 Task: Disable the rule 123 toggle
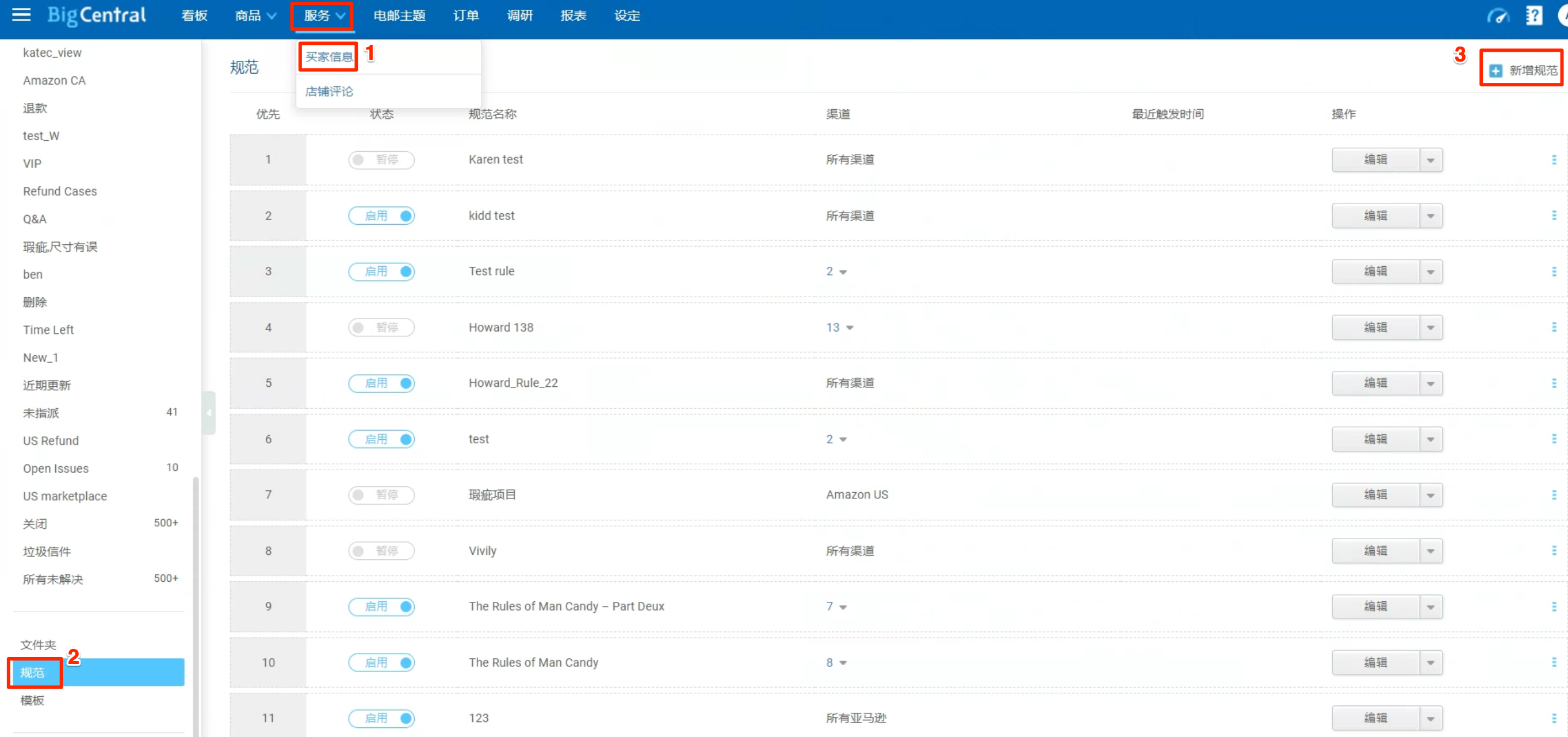pos(381,718)
